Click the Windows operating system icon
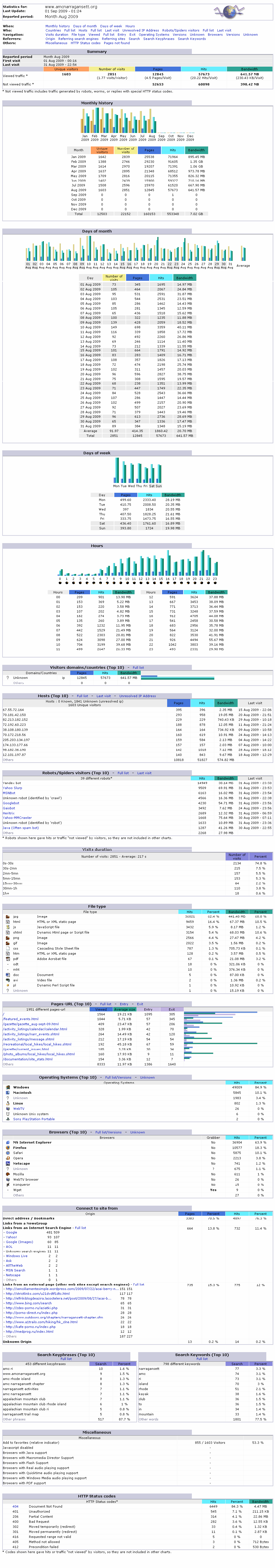This screenshot has width=275, height=1568. (x=8, y=1087)
